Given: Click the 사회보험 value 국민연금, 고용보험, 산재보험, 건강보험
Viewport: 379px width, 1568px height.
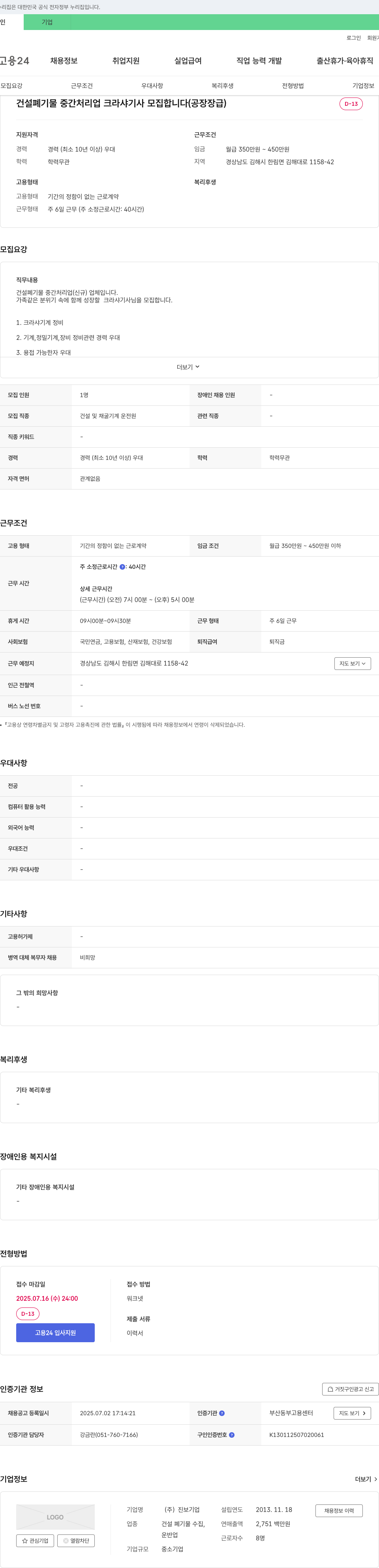Looking at the screenshot, I should [x=126, y=641].
